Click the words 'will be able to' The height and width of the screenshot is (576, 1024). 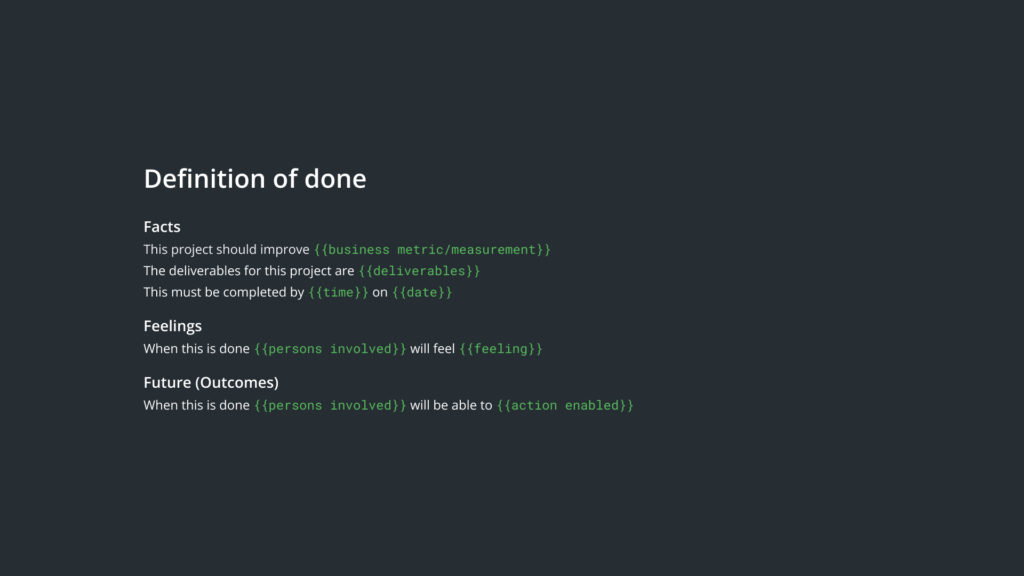451,406
